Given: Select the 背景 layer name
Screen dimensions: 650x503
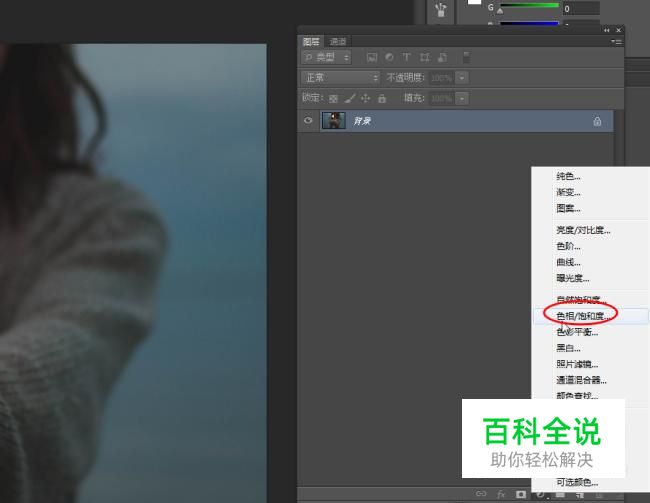Looking at the screenshot, I should 362,121.
